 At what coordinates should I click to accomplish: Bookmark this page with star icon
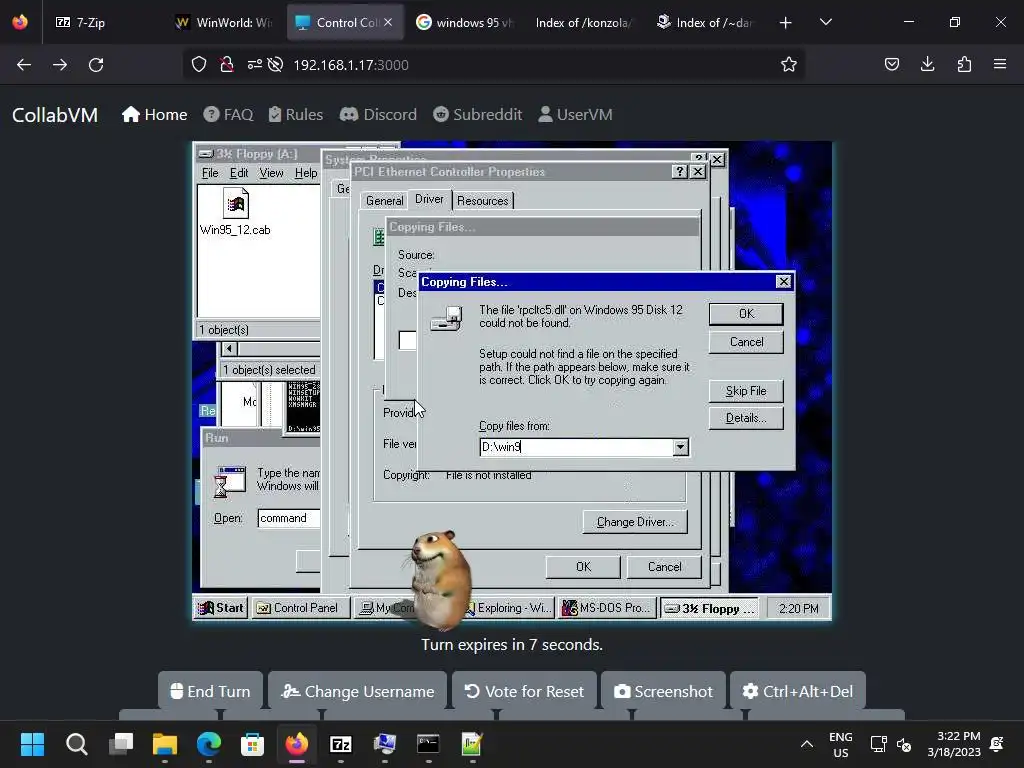[x=789, y=65]
